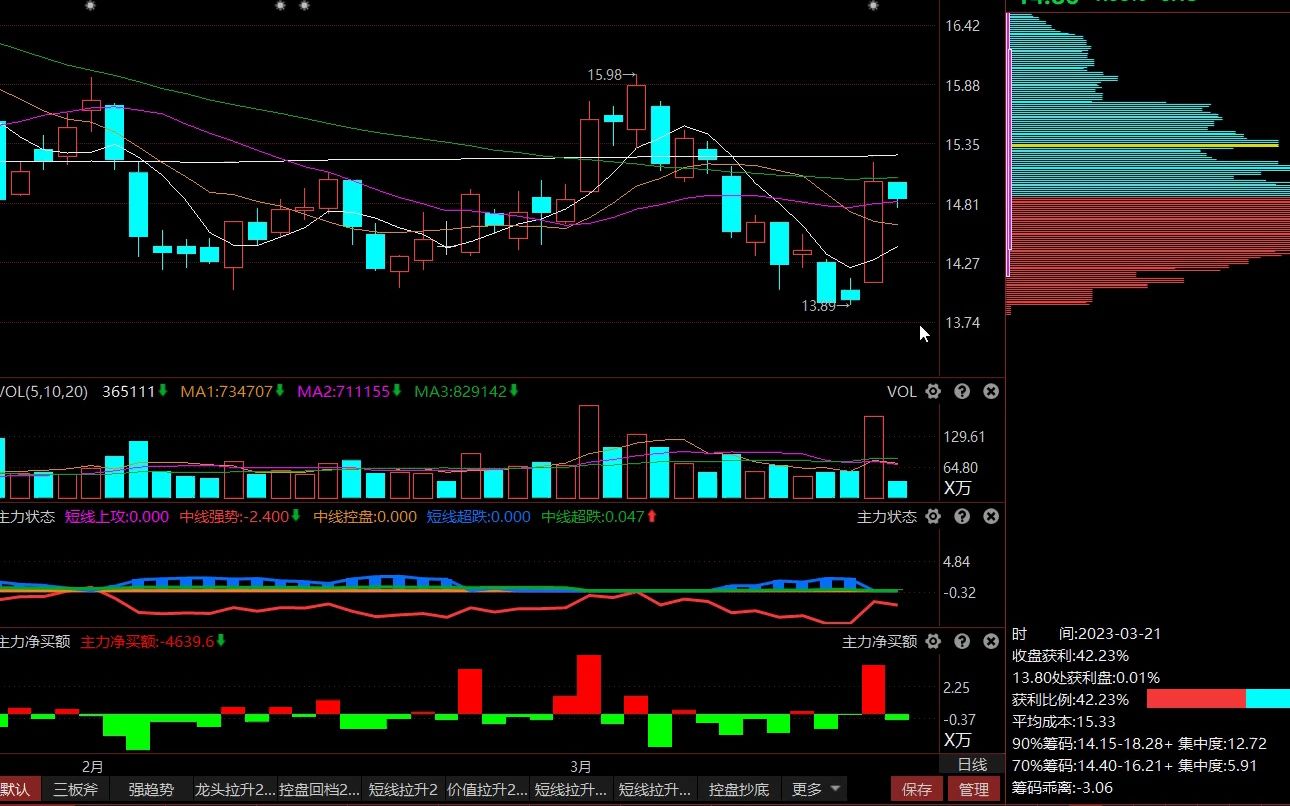Click the 短线上攻:0.000 indicator value
The height and width of the screenshot is (806, 1290).
click(x=117, y=517)
